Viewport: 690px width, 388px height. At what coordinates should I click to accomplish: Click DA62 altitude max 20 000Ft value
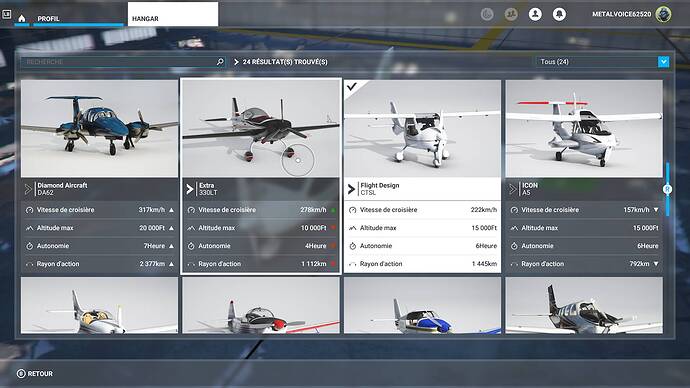tap(152, 228)
